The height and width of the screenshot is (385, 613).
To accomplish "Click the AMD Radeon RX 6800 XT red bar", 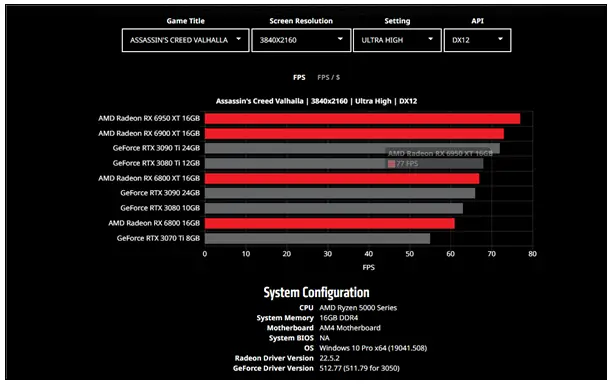I will tap(342, 179).
